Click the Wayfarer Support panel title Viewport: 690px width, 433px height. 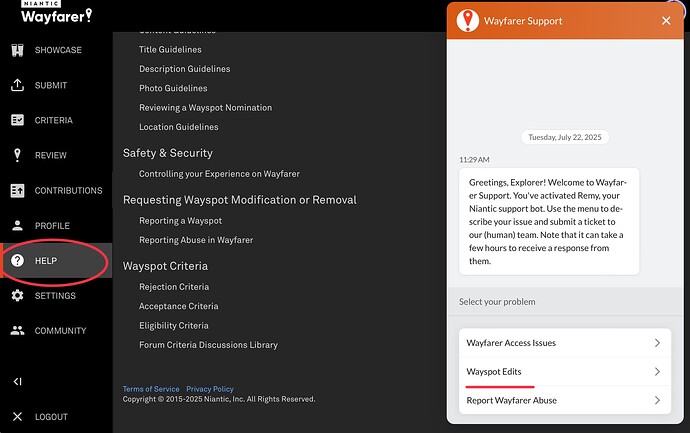click(x=523, y=21)
